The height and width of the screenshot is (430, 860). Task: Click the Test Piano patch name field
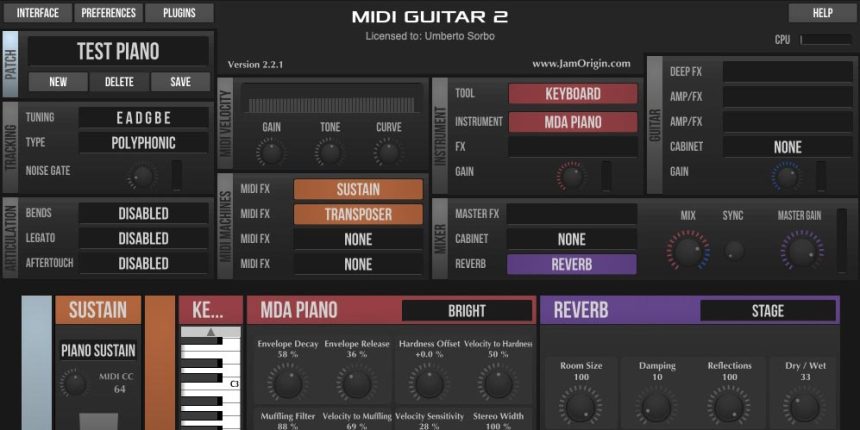[x=118, y=52]
